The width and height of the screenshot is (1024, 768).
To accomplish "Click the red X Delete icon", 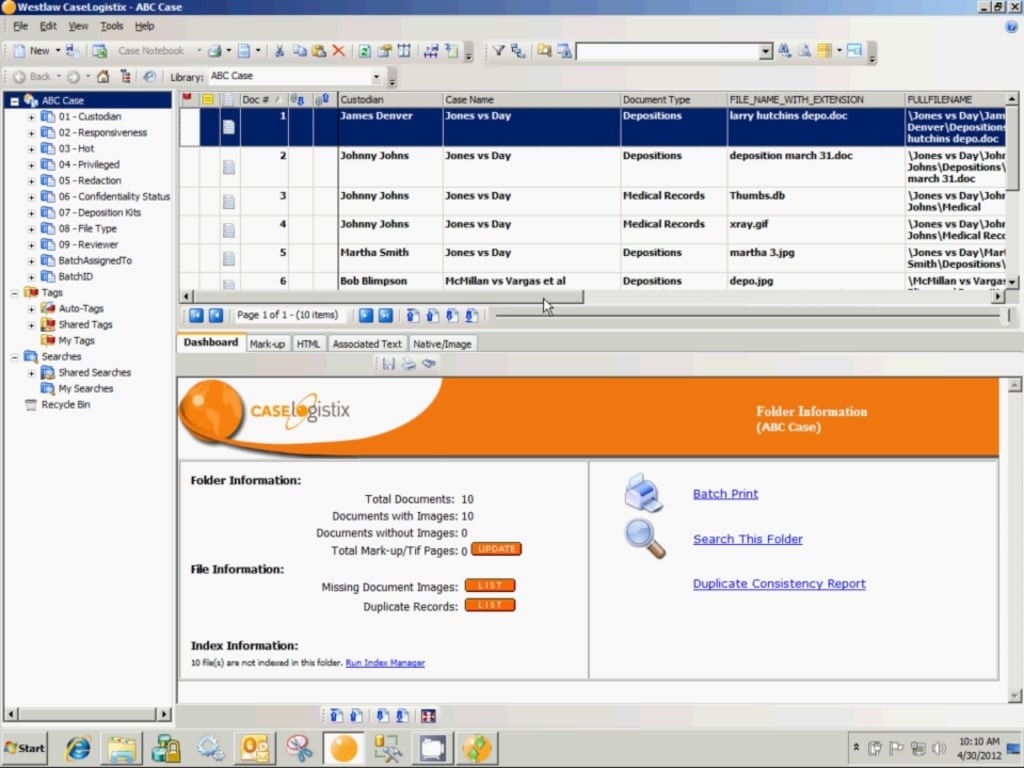I will pyautogui.click(x=338, y=51).
